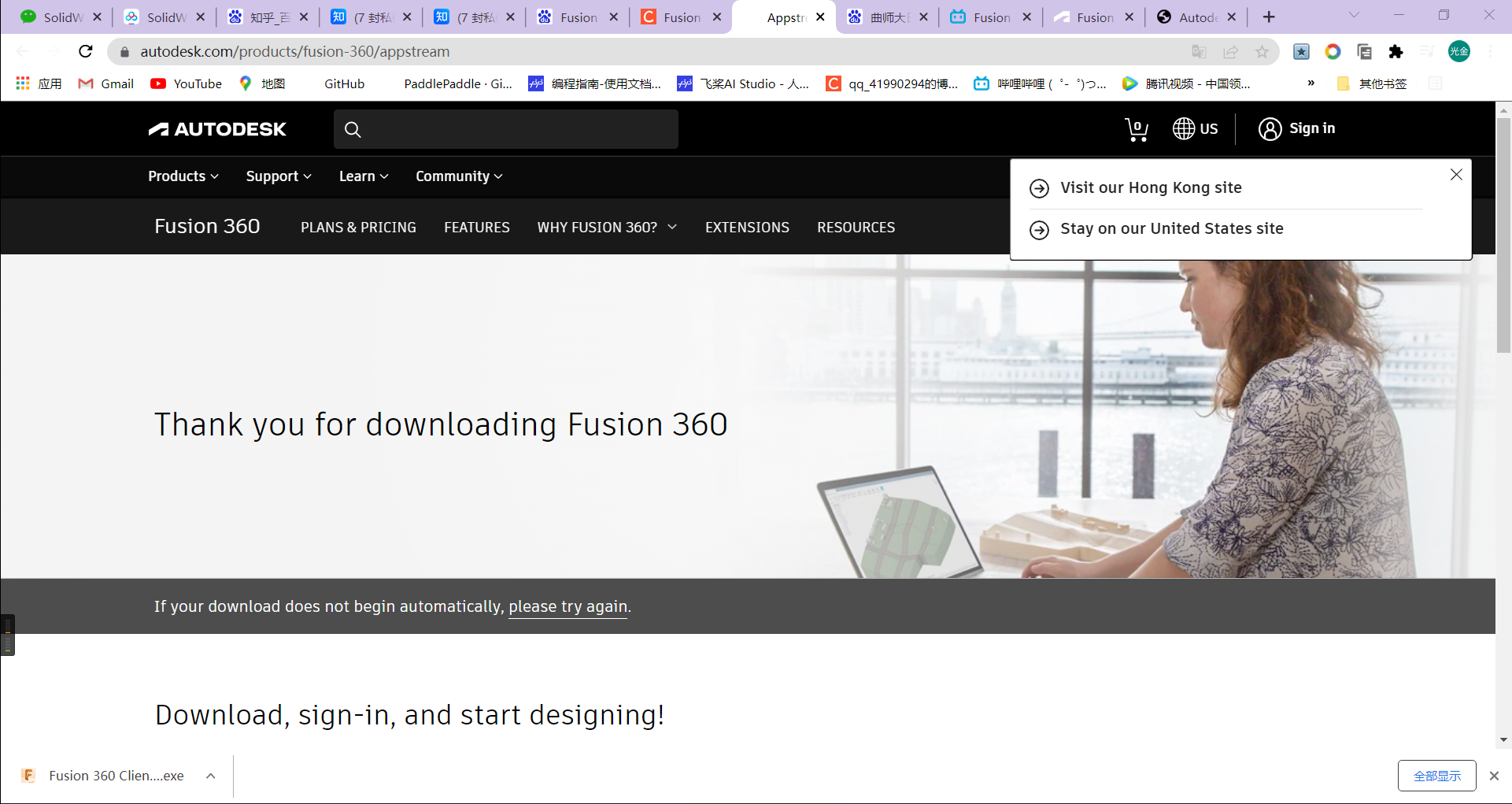Click the translate icon in address bar
The image size is (1512, 804).
(x=1199, y=51)
